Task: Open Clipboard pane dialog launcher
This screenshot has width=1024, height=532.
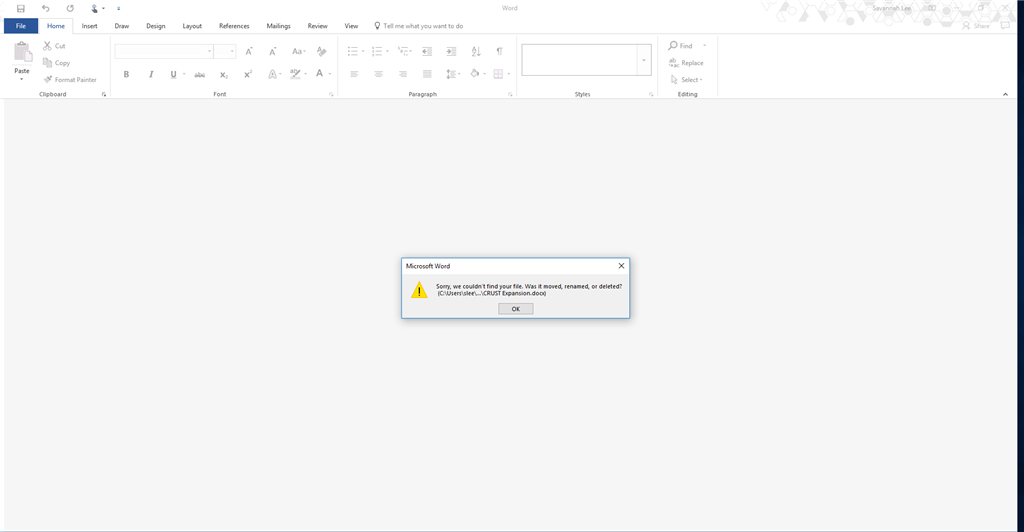Action: tap(104, 95)
